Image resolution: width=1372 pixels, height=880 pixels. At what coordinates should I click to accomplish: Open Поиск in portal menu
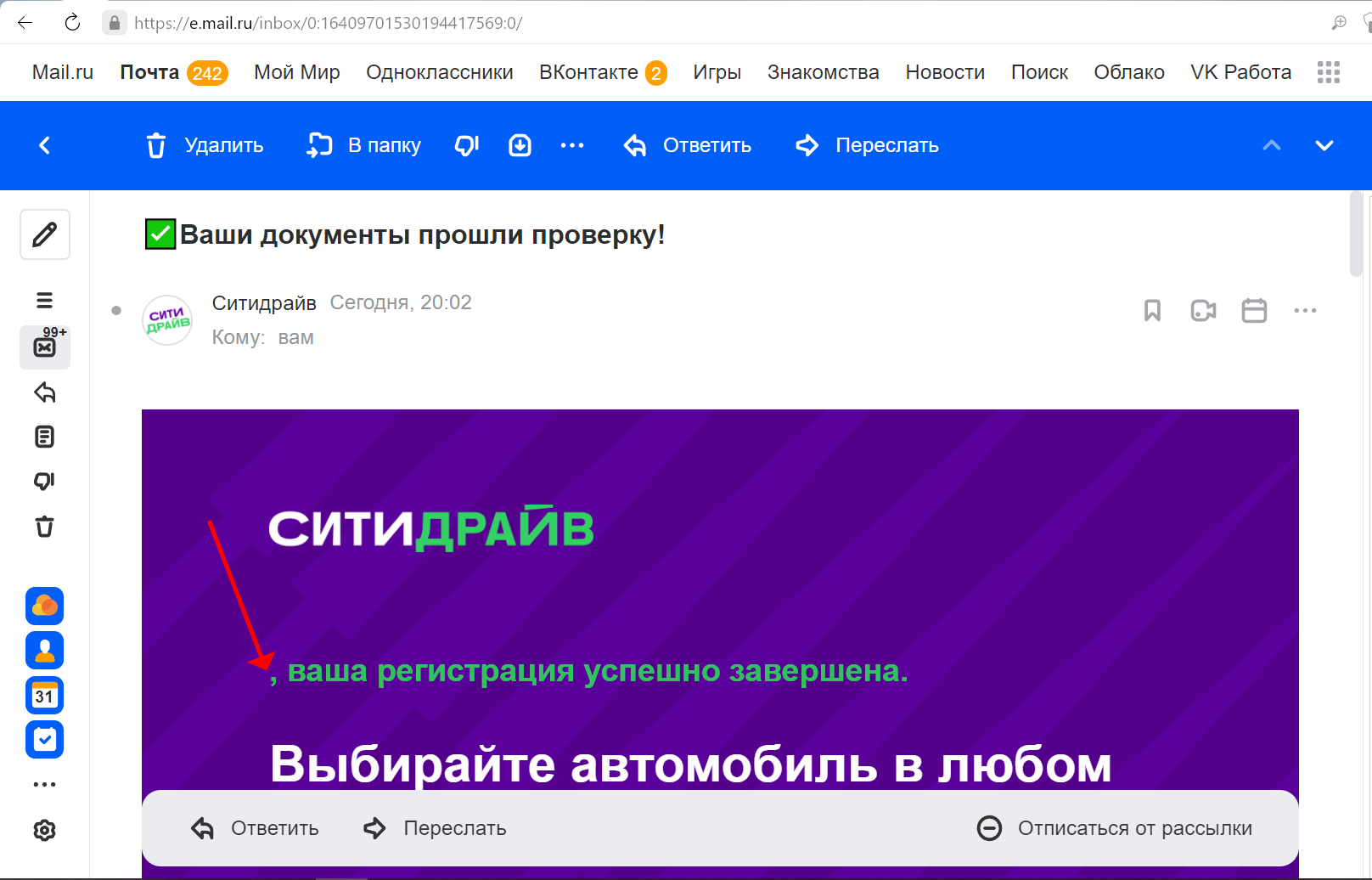click(1039, 72)
